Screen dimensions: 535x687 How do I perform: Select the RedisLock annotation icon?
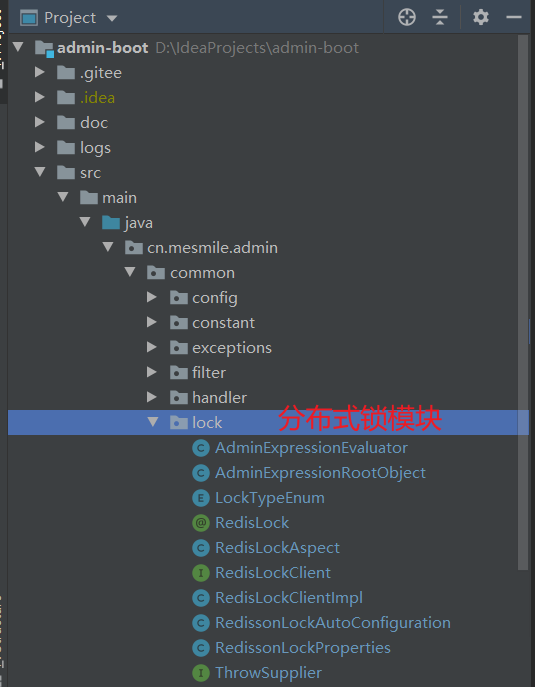tap(201, 523)
